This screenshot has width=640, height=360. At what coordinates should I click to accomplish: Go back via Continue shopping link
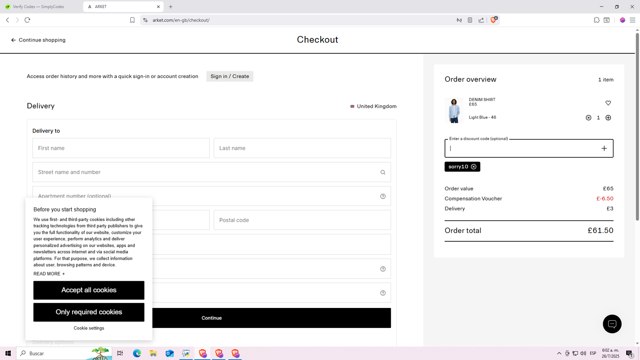38,40
